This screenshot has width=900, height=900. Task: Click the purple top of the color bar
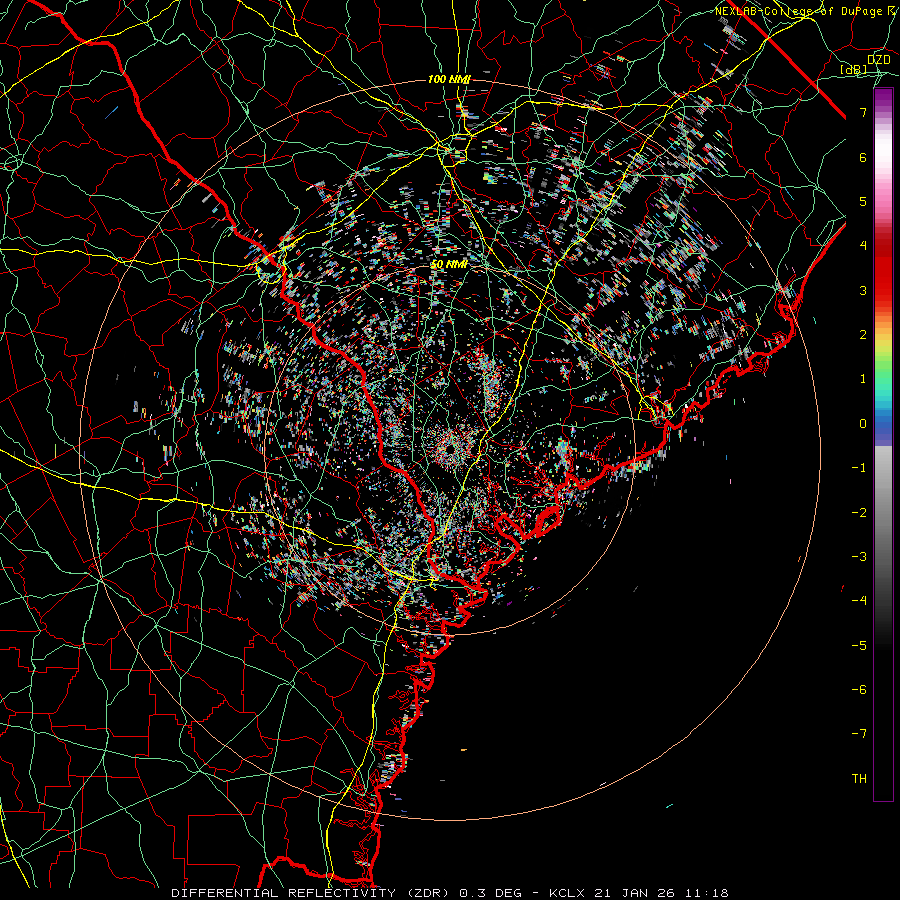pyautogui.click(x=883, y=98)
